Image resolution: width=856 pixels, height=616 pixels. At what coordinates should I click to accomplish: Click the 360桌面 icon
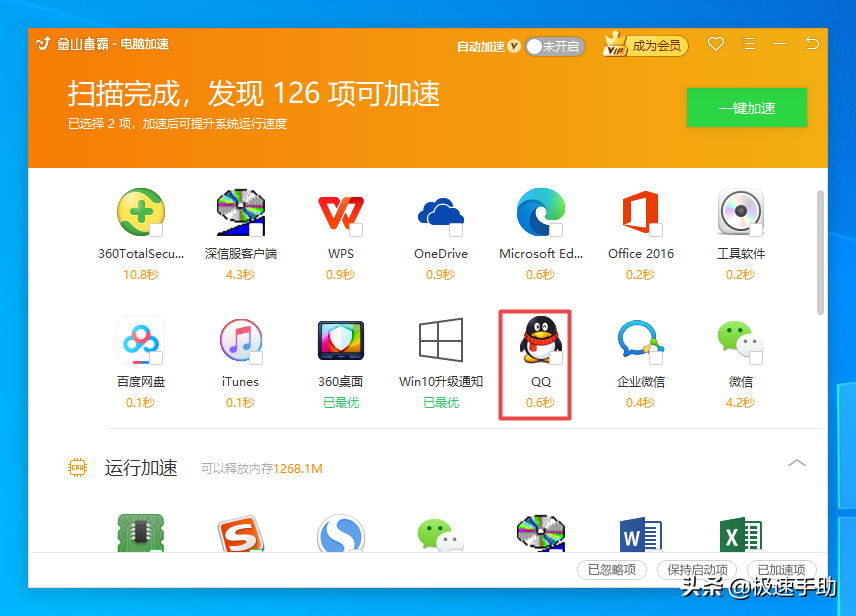pos(341,340)
